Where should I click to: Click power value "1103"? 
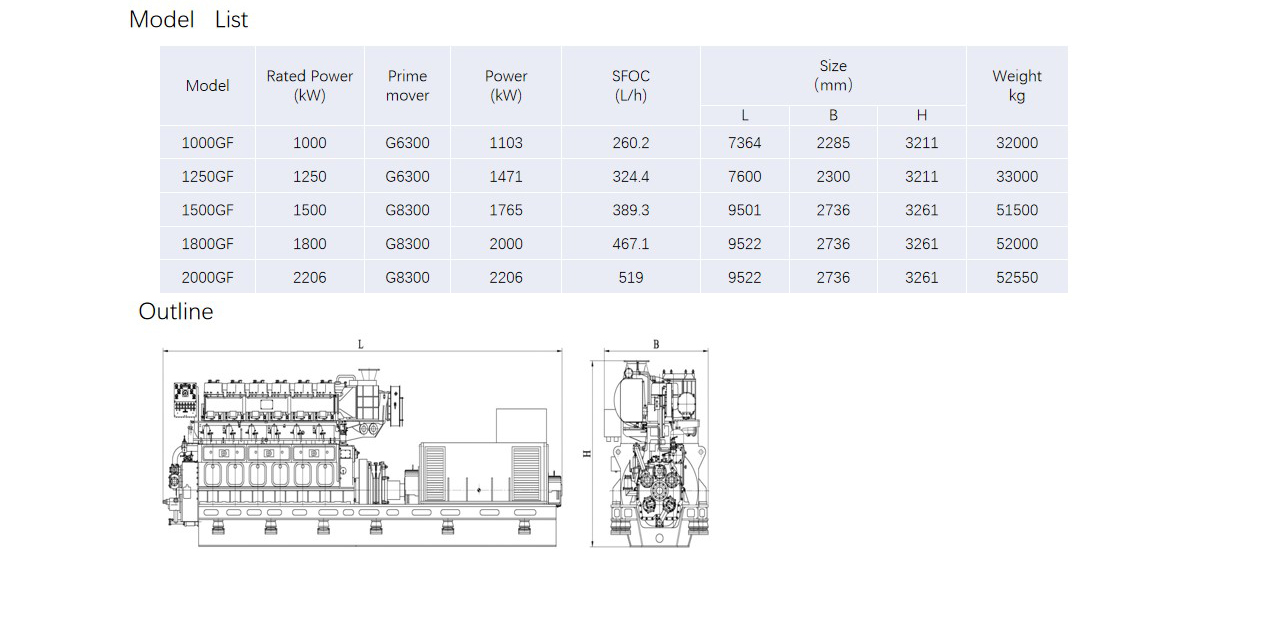click(506, 143)
